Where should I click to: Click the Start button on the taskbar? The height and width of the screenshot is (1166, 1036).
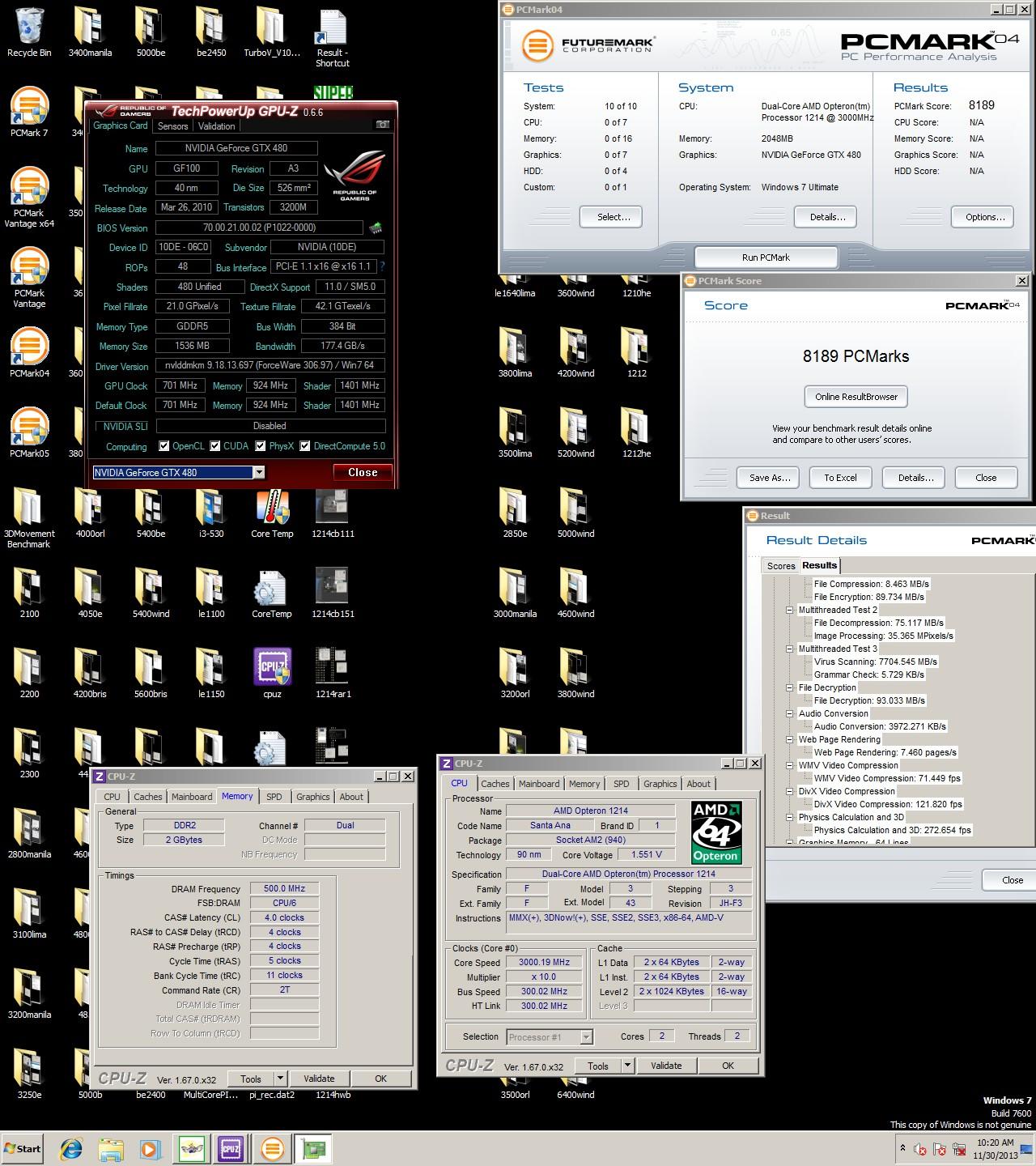(23, 1148)
